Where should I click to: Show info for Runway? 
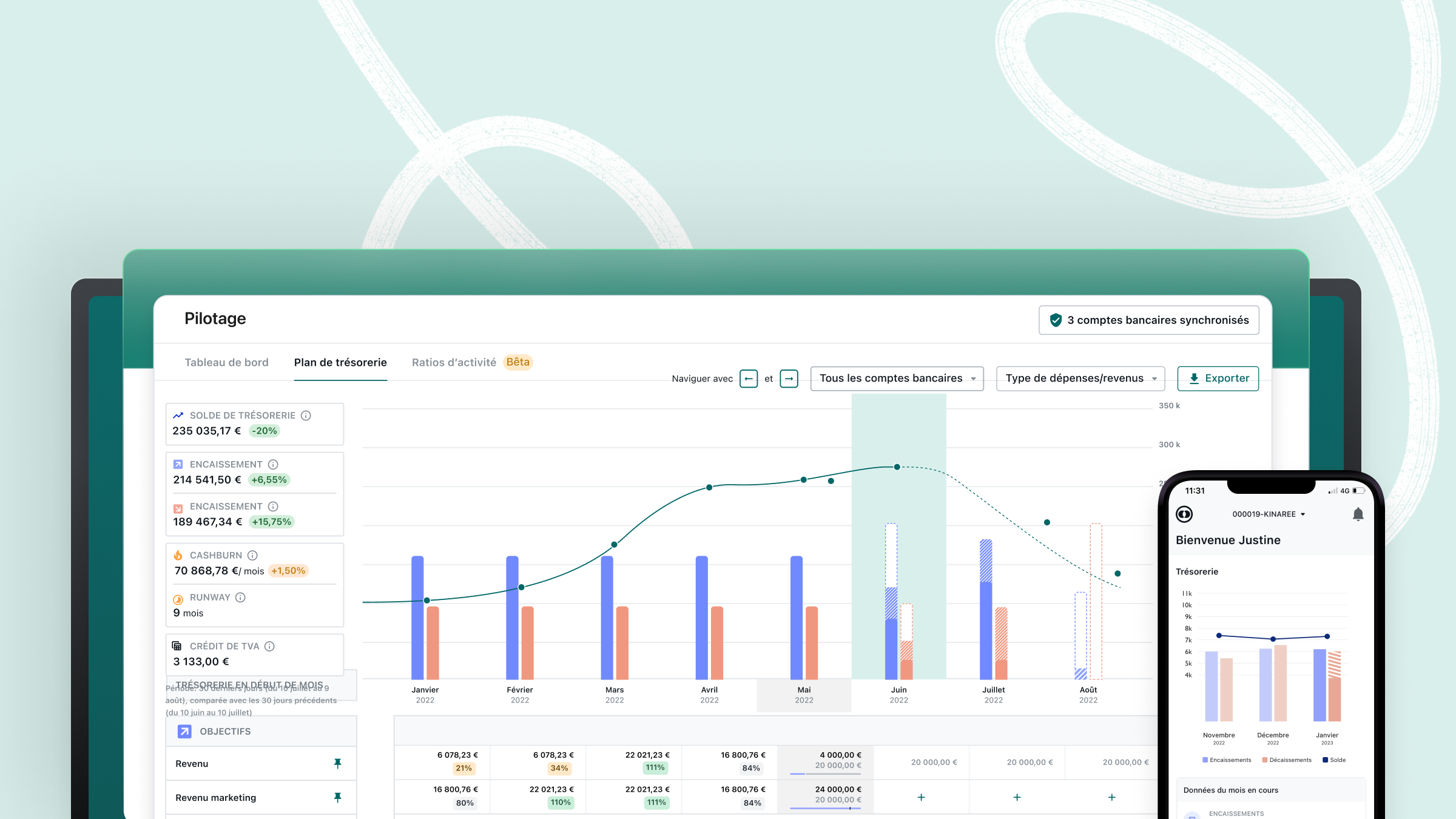coord(240,598)
